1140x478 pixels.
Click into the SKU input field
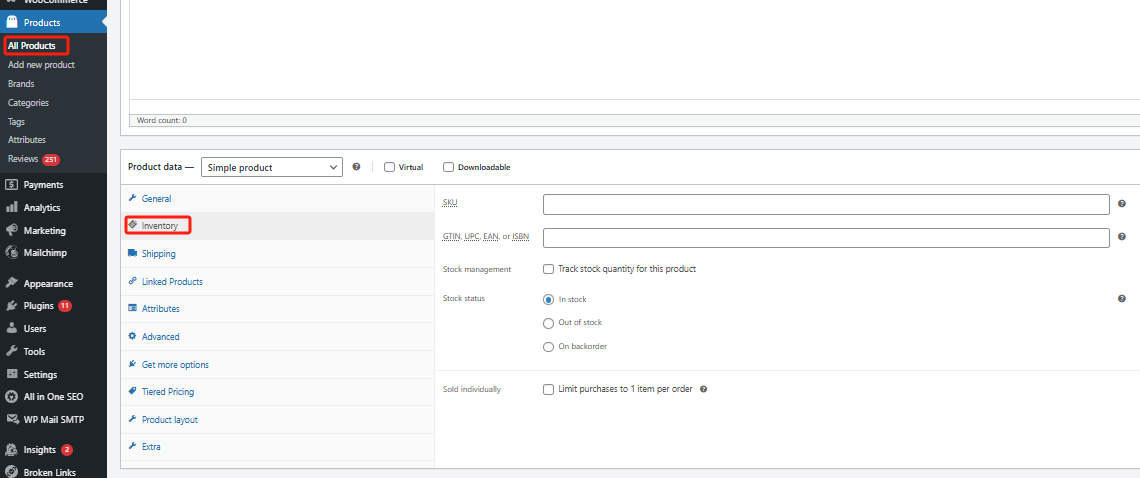(826, 204)
